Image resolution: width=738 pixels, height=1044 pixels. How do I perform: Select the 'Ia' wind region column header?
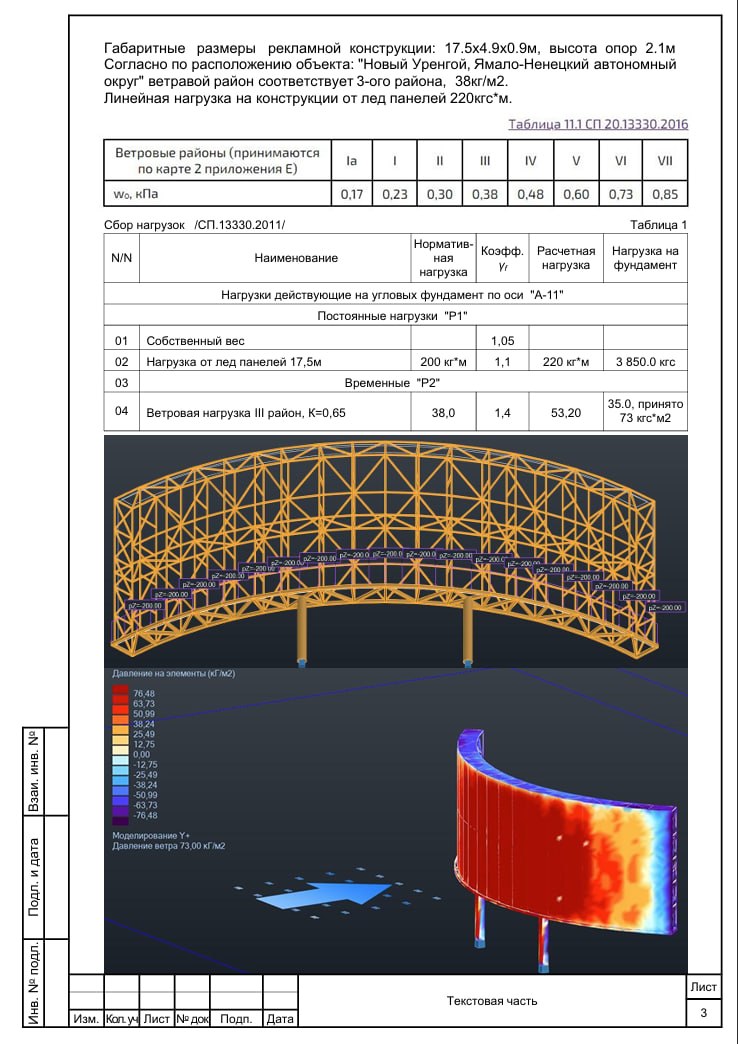(x=352, y=160)
